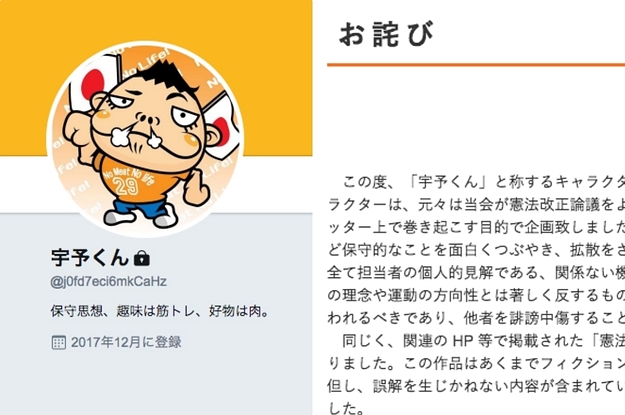Click the character's raised fist in the avatar
625x415 pixels.
80,132
